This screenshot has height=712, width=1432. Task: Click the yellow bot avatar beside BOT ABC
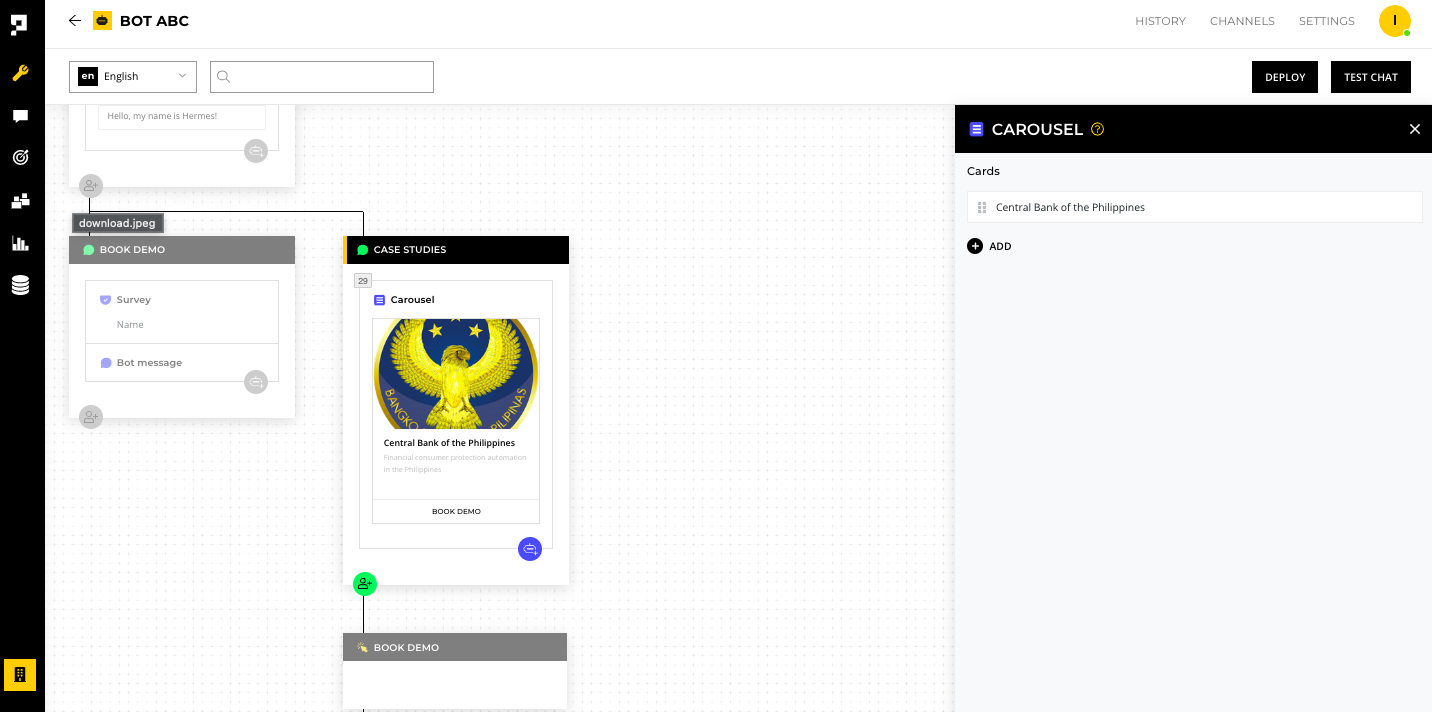coord(102,21)
